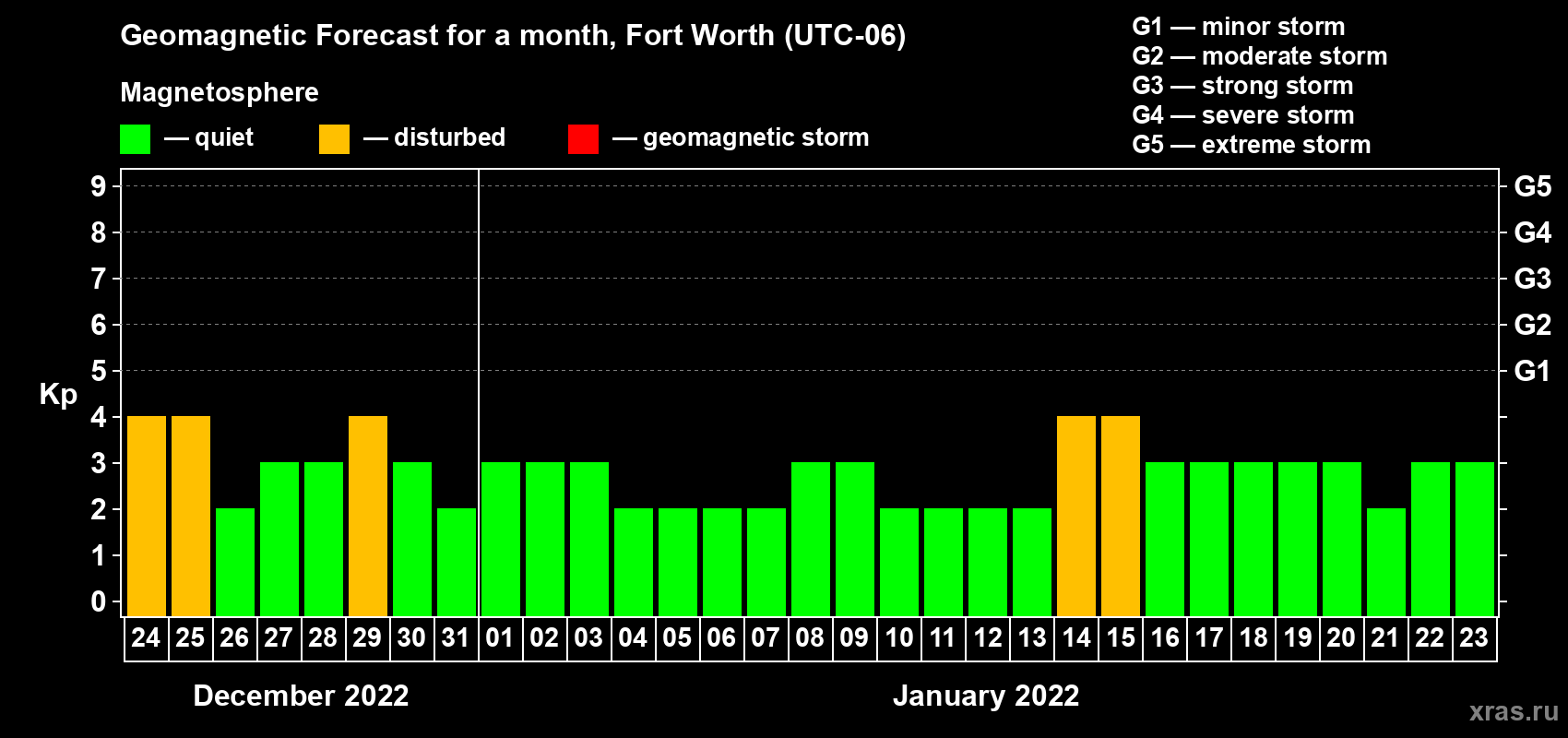Click the December 2022 month label
This screenshot has width=1568, height=738.
point(301,696)
